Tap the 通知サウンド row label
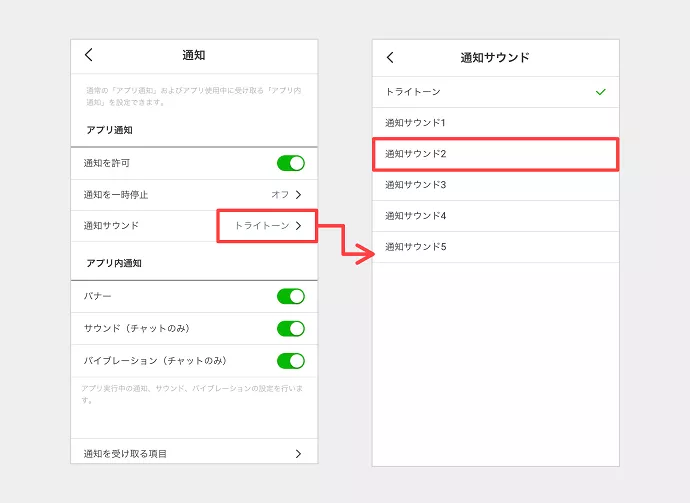The height and width of the screenshot is (503, 690). coord(111,226)
